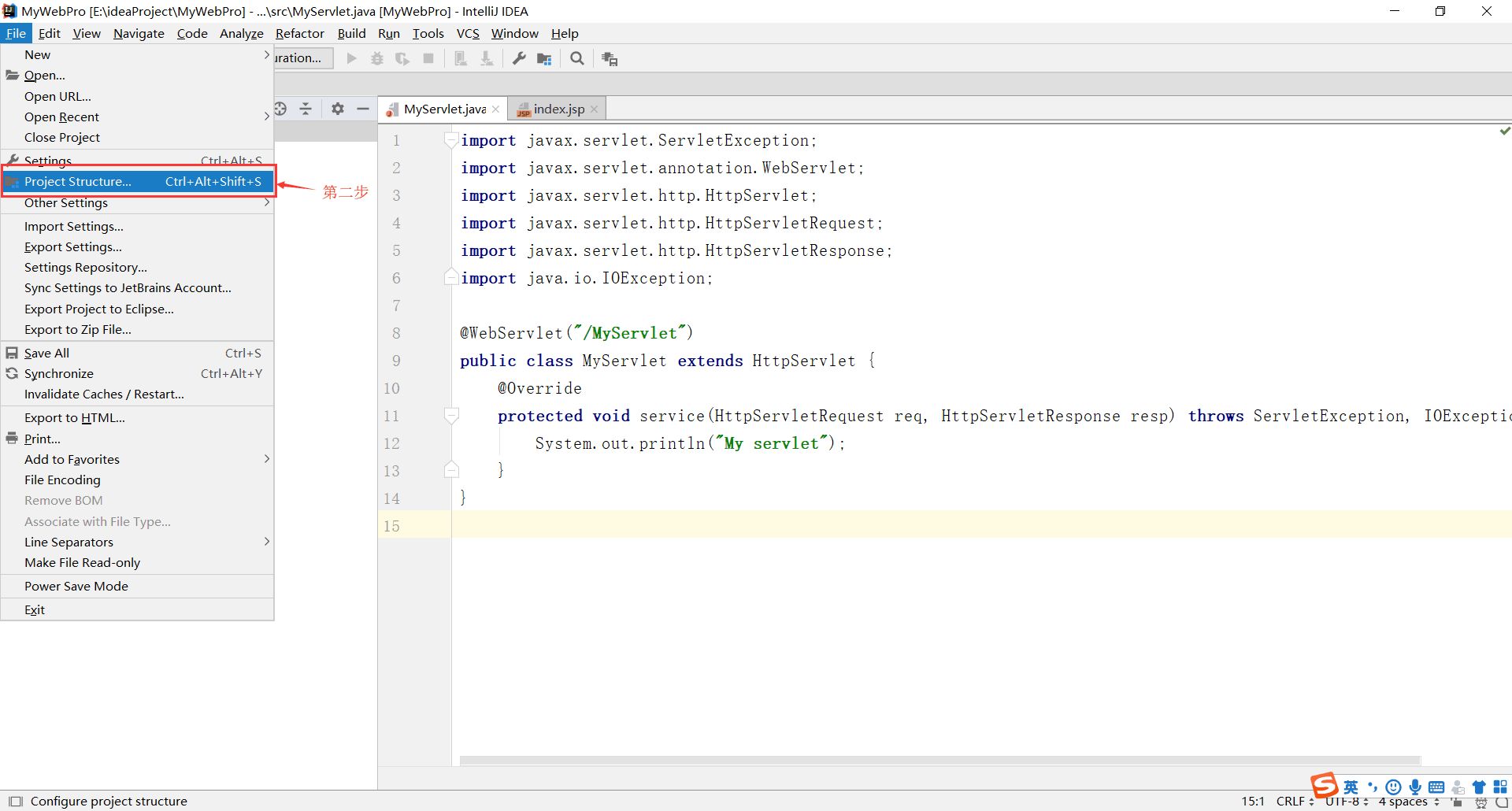Open the Build menu

pos(351,33)
